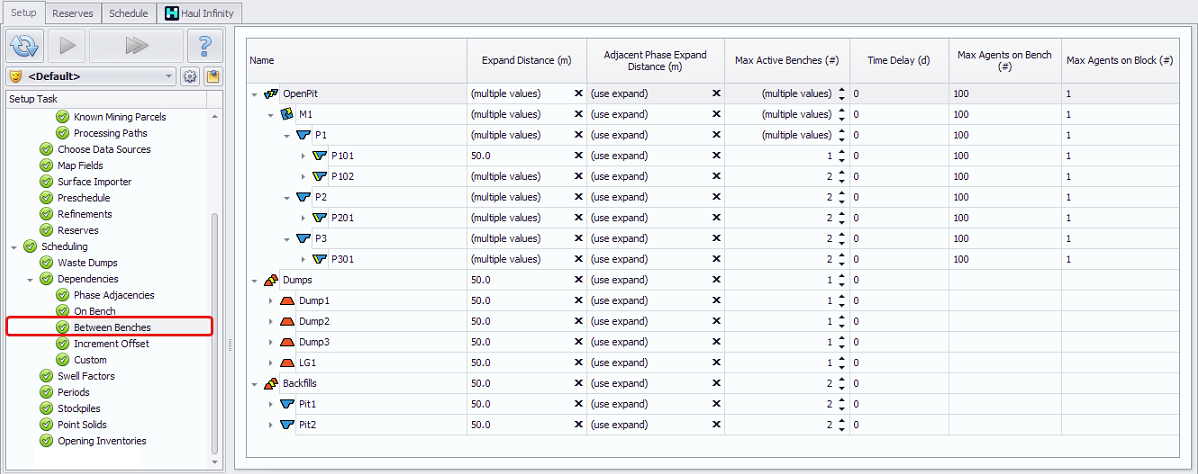This screenshot has width=1198, height=474.
Task: Click the Expand Distance column header
Action: [526, 61]
